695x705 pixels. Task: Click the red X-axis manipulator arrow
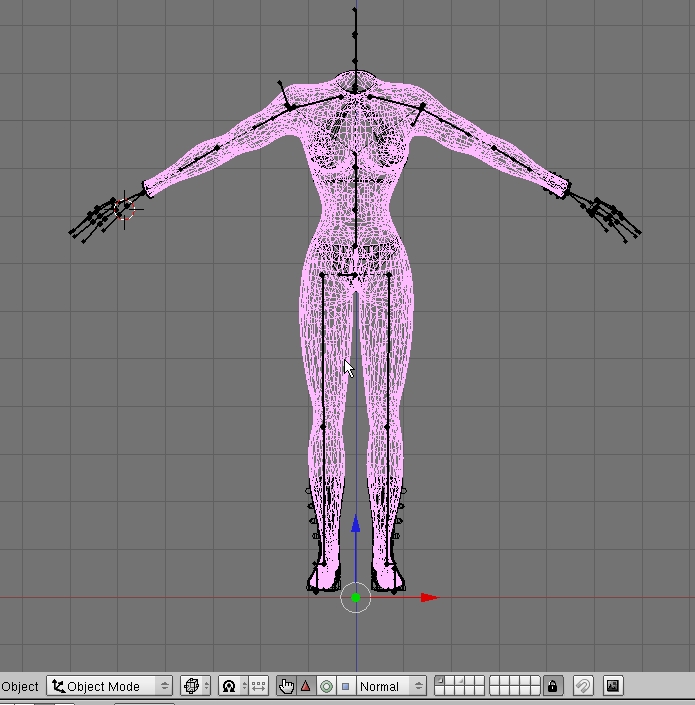429,598
